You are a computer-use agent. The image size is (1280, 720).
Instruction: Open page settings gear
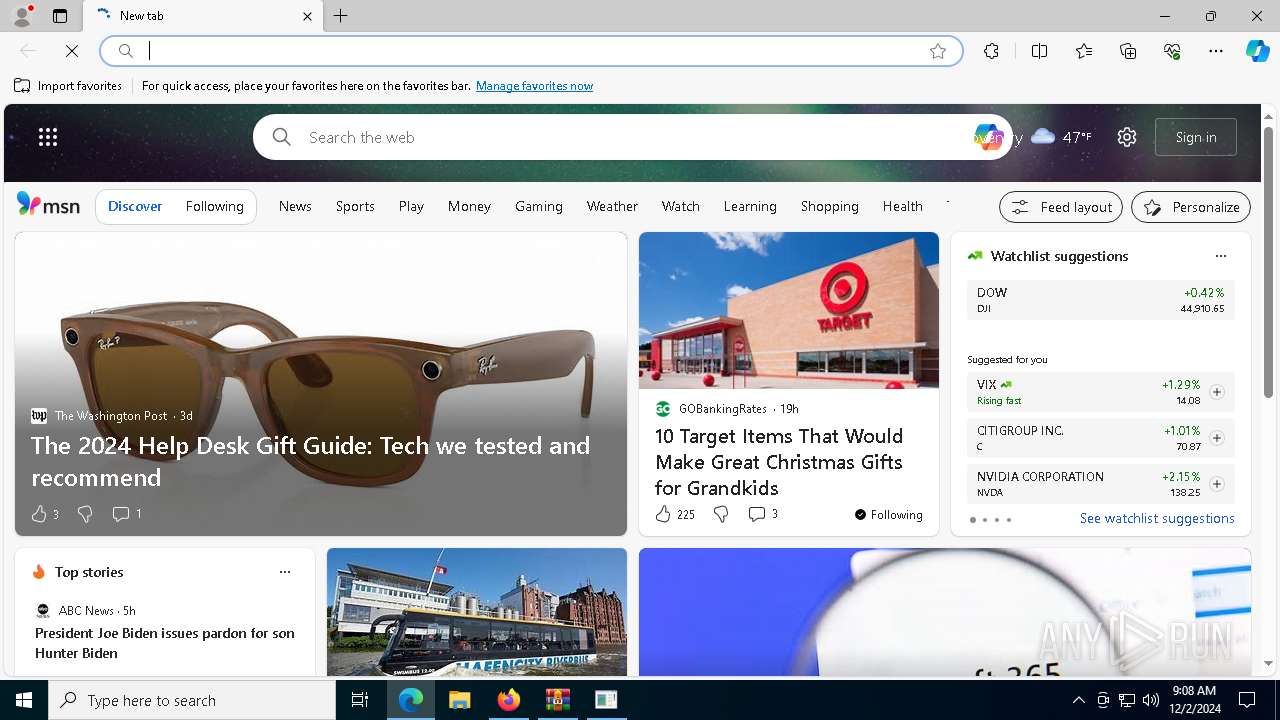tap(1127, 137)
